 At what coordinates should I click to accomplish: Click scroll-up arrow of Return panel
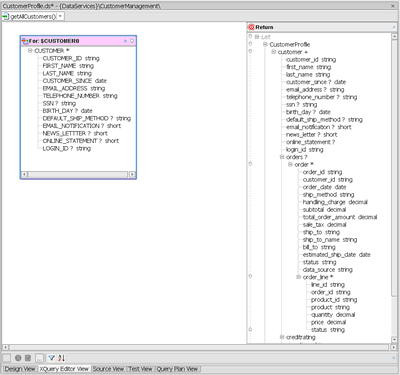[x=394, y=36]
